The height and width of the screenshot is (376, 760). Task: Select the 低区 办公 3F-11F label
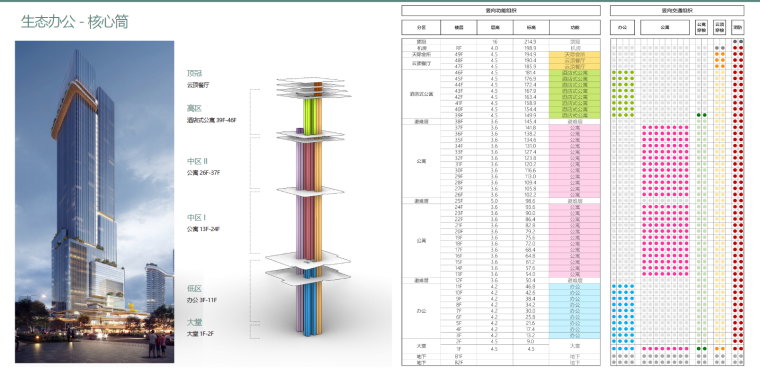[x=202, y=294]
